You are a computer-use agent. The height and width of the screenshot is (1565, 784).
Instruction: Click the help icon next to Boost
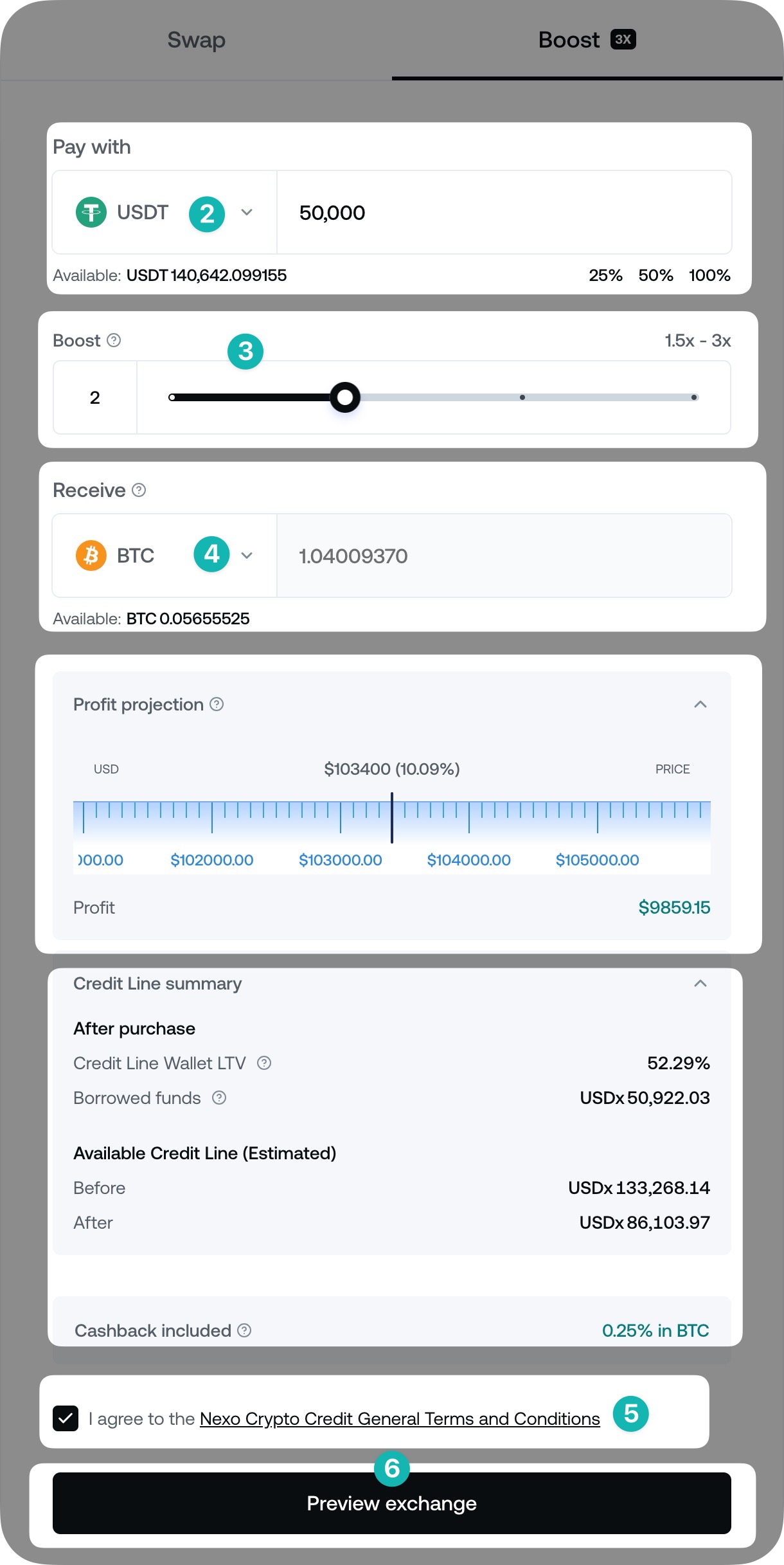tap(114, 340)
